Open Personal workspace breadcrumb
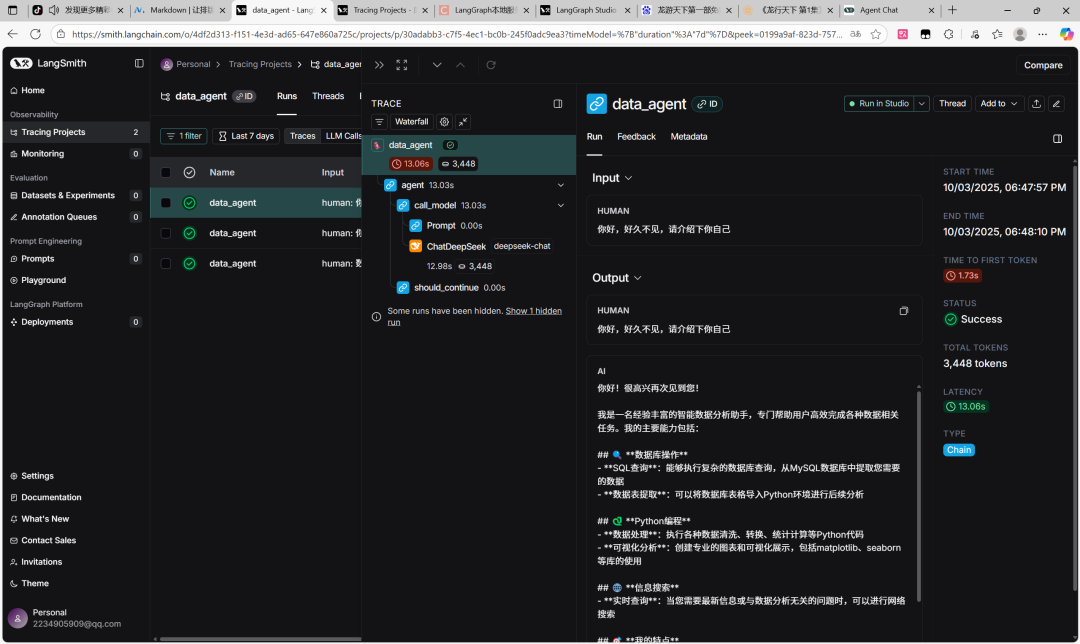Viewport: 1080px width, 644px height. coord(186,64)
